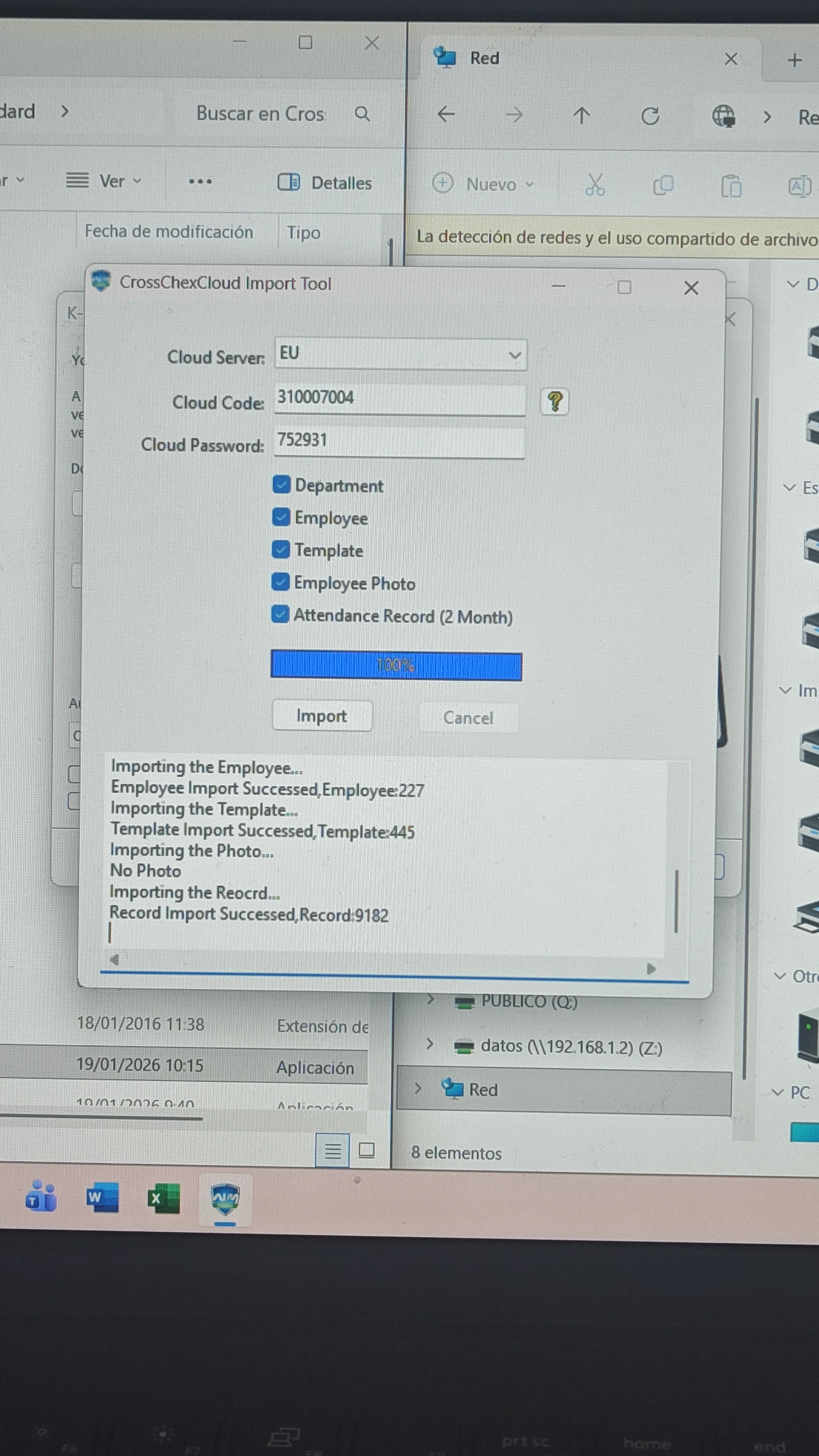This screenshot has width=819, height=1456.
Task: Click the magnifier search icon in left Explorer
Action: [x=362, y=114]
